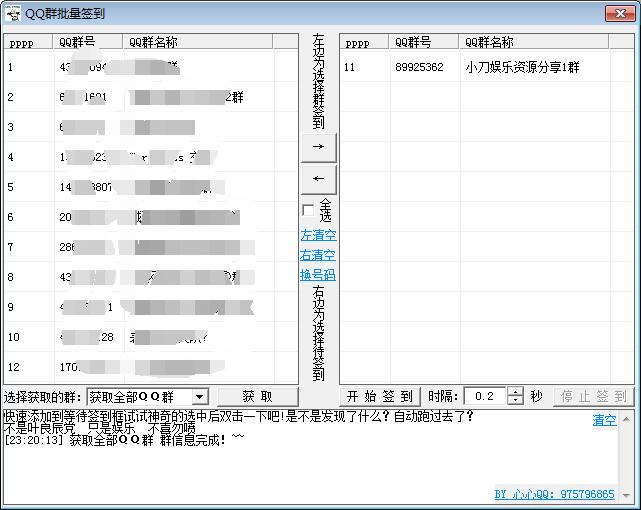Image resolution: width=641 pixels, height=510 pixels.
Task: Close the QQ群批量签到 window
Action: 620,13
